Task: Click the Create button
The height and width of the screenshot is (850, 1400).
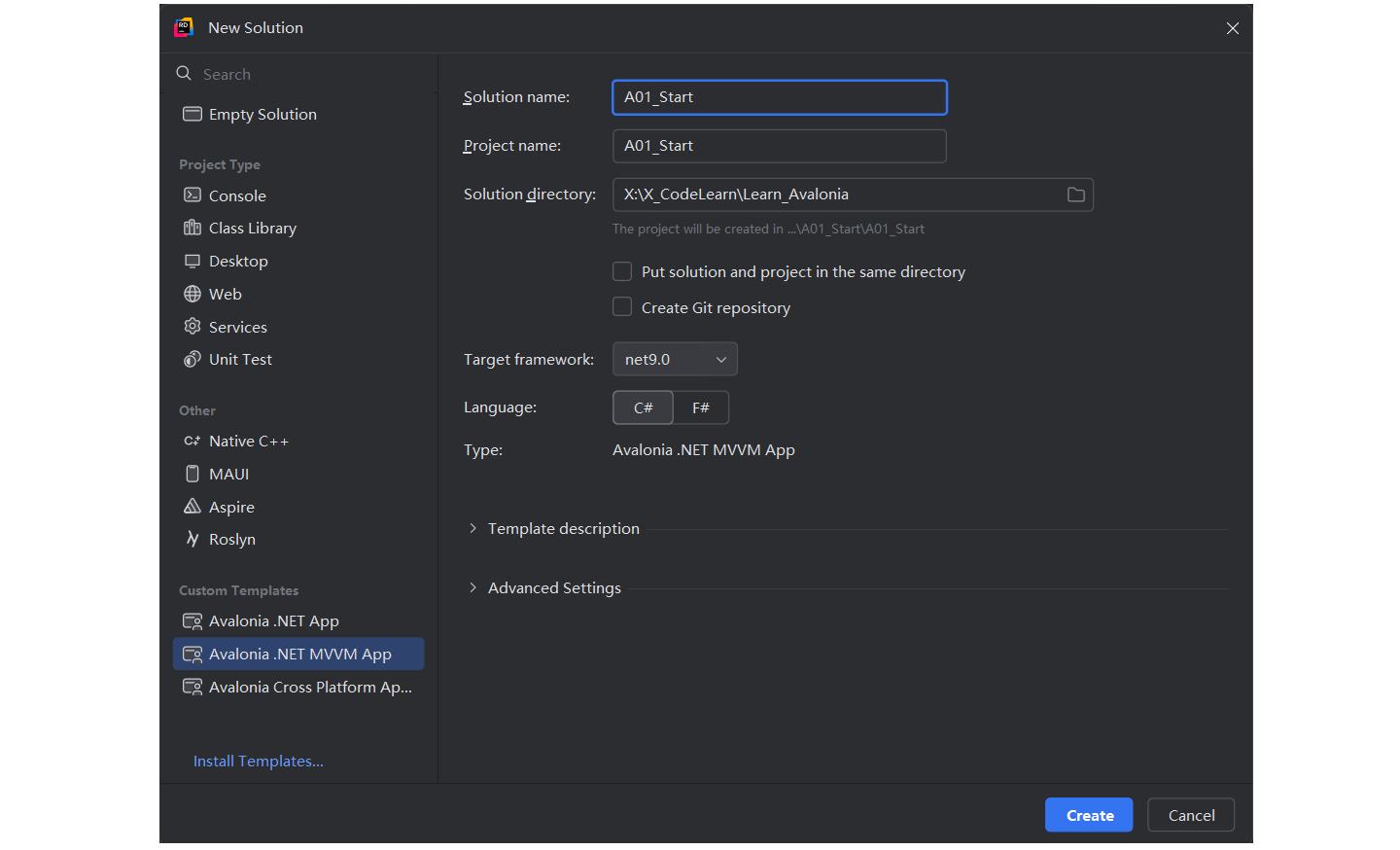Action: (1089, 815)
